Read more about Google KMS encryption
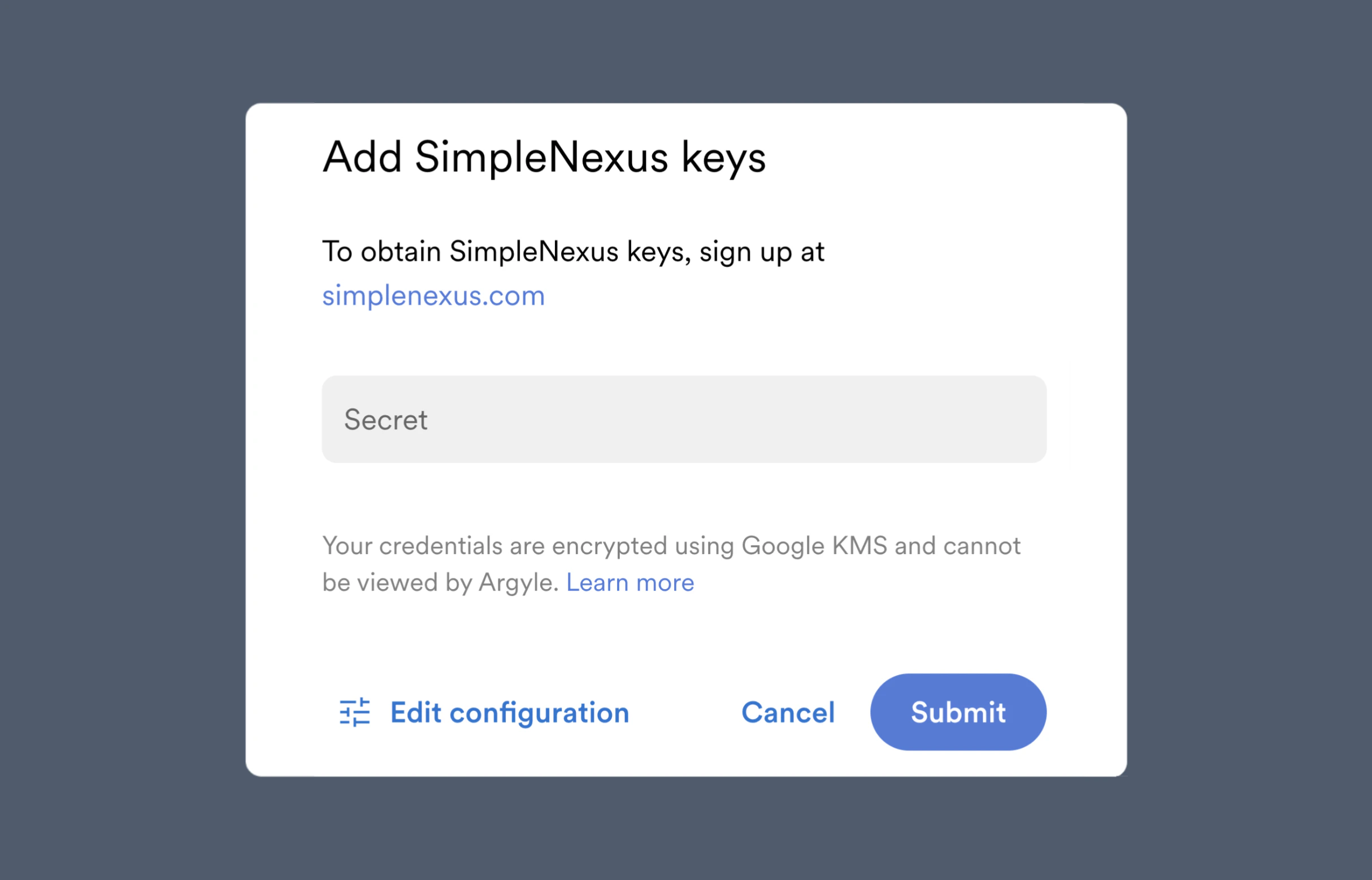Screen dimensions: 1372x880 pos(629,582)
